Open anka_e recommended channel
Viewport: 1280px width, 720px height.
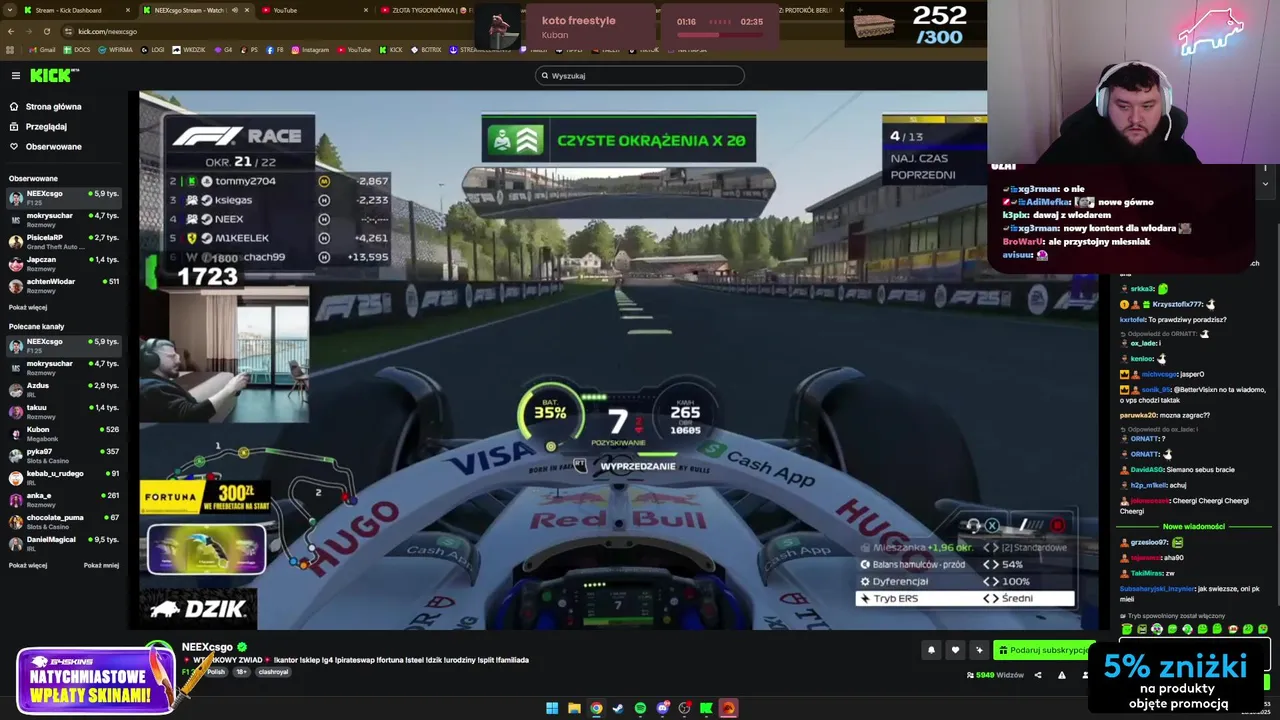point(64,499)
